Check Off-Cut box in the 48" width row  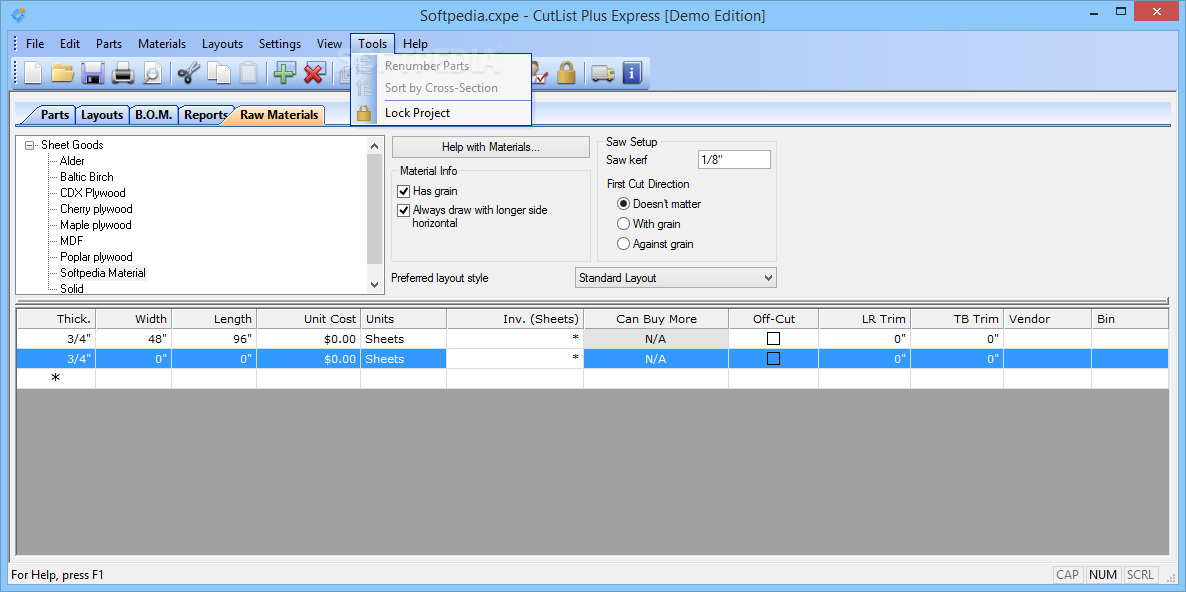point(773,339)
